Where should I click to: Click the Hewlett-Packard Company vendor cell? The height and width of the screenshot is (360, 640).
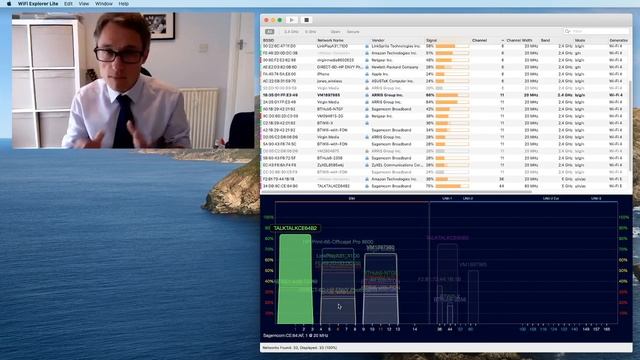point(395,67)
